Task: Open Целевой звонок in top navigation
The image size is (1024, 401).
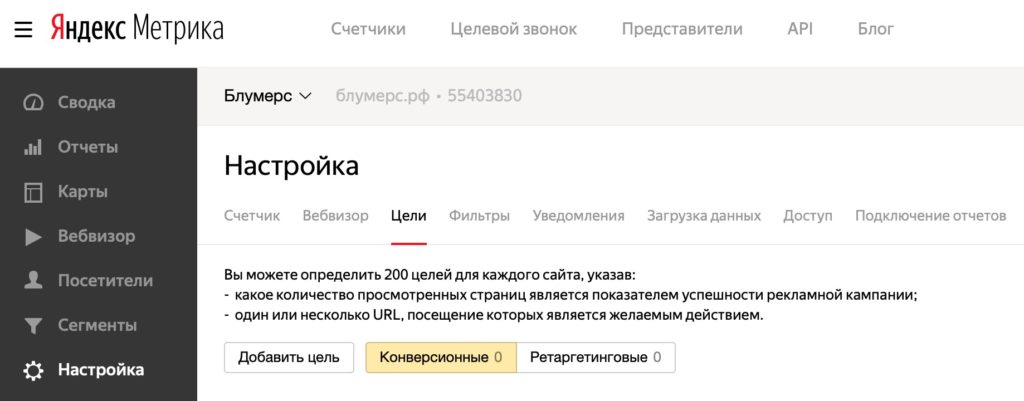Action: point(514,29)
